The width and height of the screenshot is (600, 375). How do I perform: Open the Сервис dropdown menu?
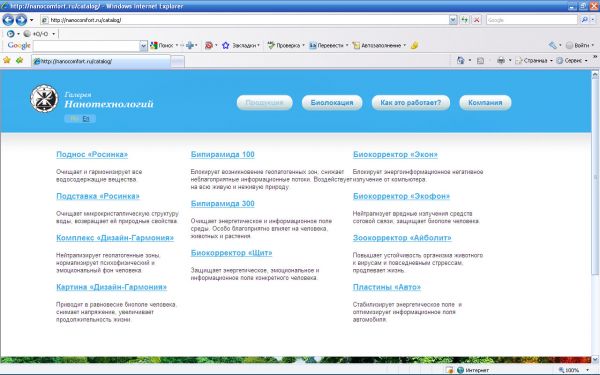[572, 60]
